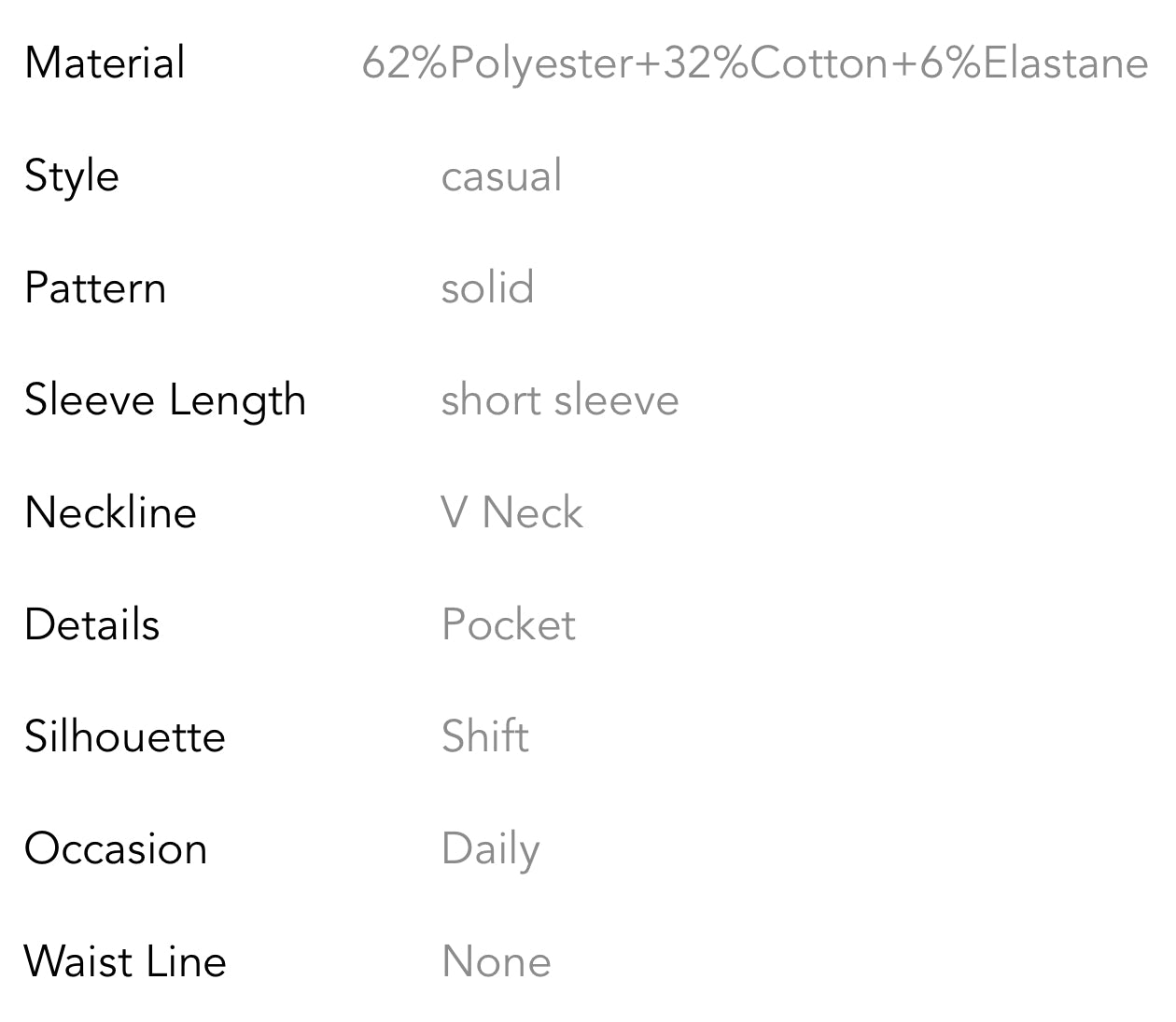The width and height of the screenshot is (1176, 1022).
Task: Click the Sleeve Length label
Action: coord(165,400)
